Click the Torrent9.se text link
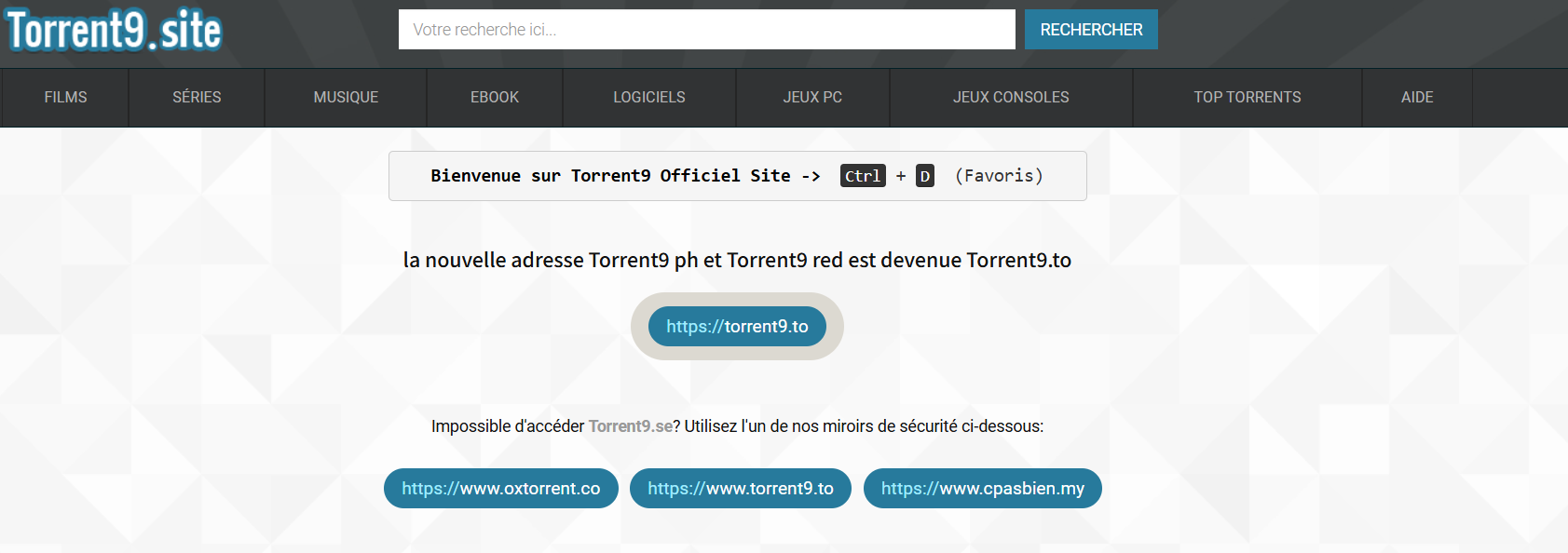 631,426
